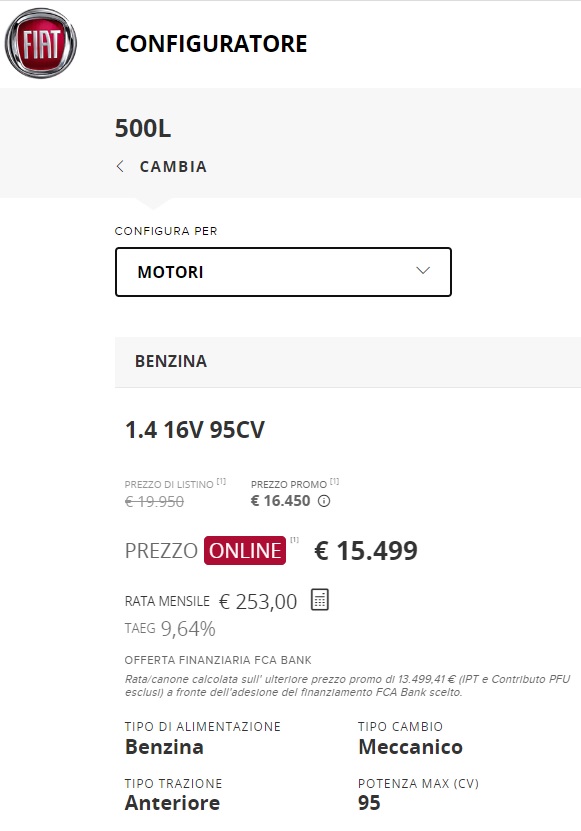The height and width of the screenshot is (831, 581).
Task: Select the 1.4 16V 95CV engine title
Action: click(x=195, y=430)
